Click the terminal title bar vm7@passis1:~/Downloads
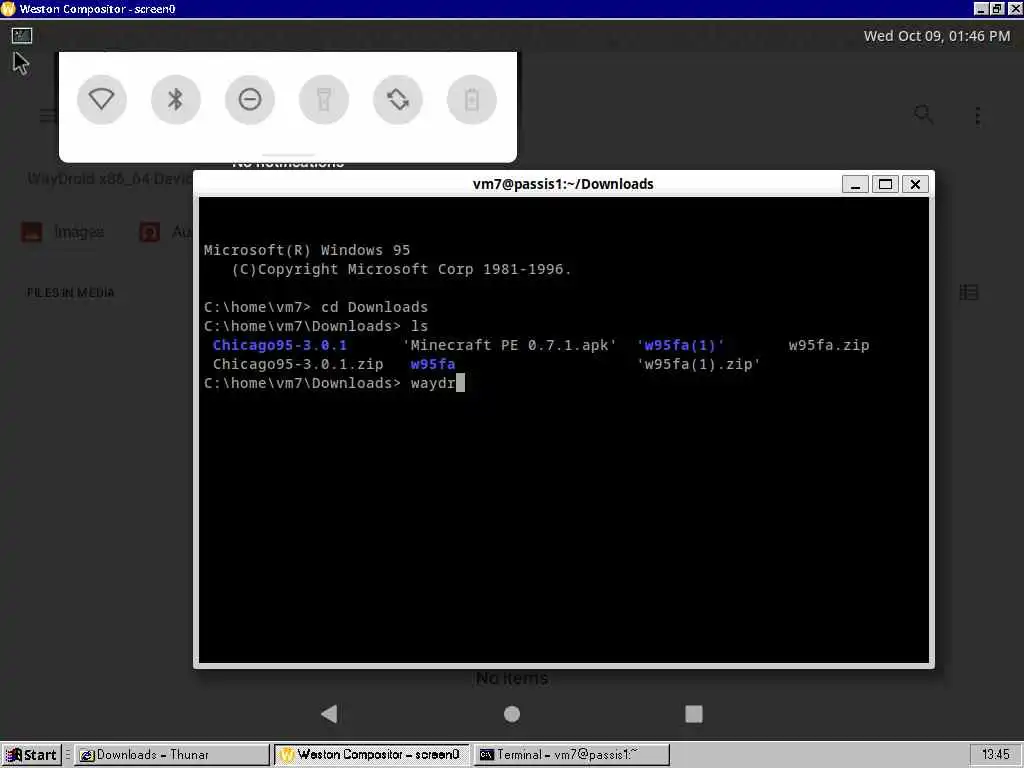The height and width of the screenshot is (768, 1024). 563,184
